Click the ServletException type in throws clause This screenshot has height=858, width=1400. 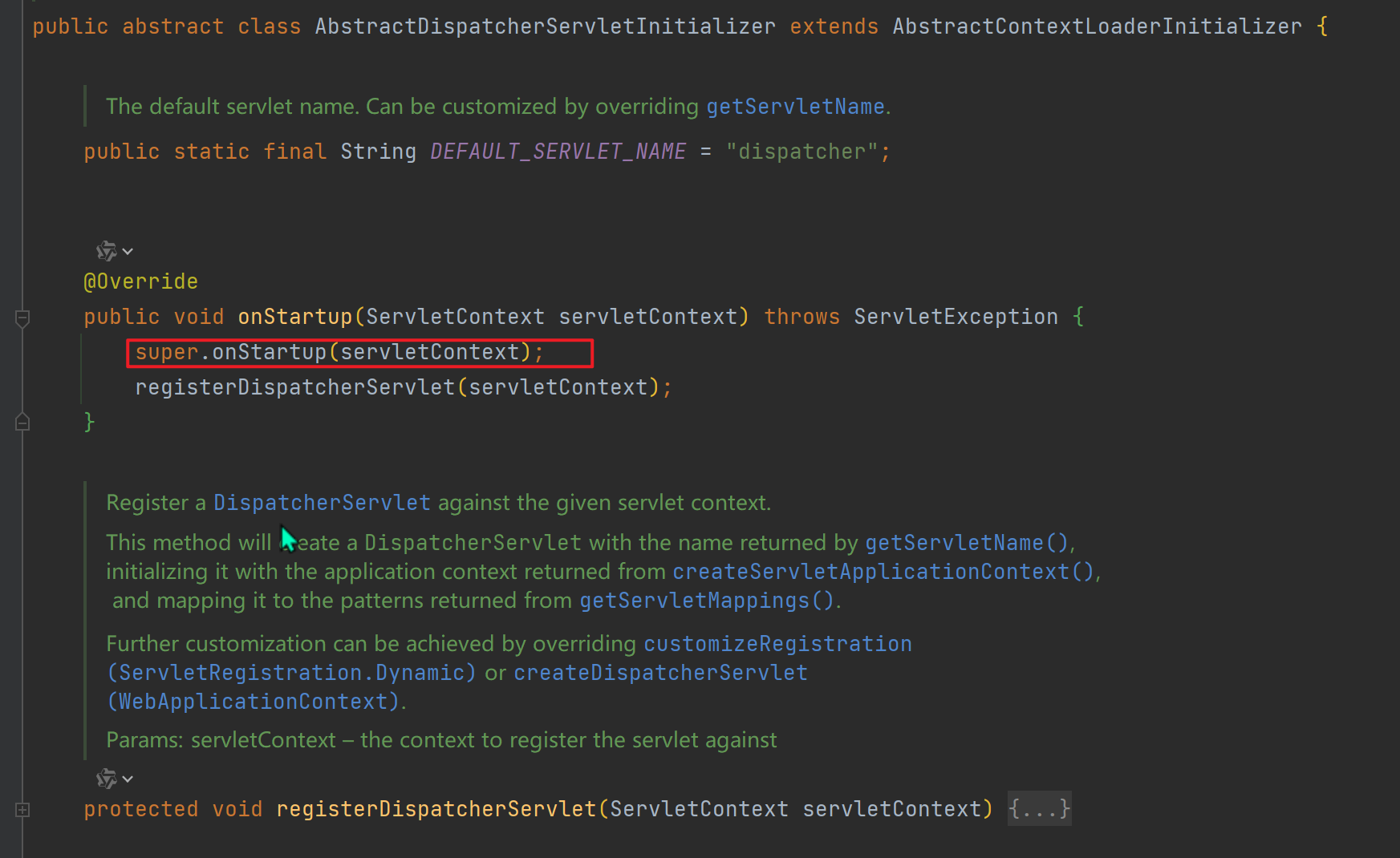click(x=956, y=317)
